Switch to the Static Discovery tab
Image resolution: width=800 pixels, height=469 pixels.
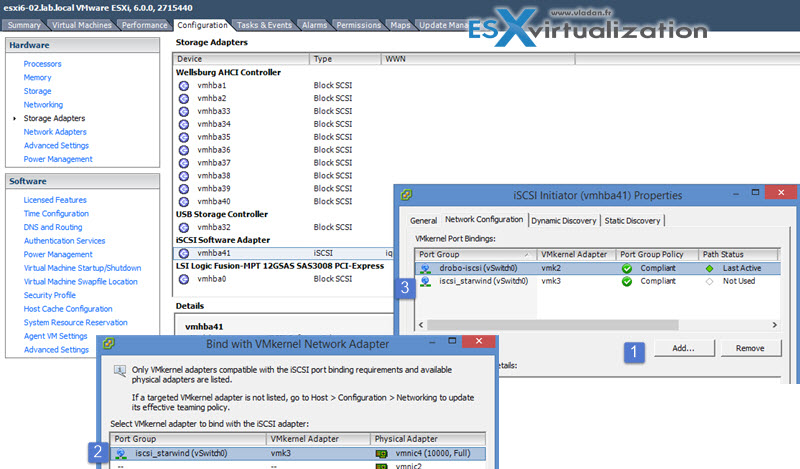point(633,220)
